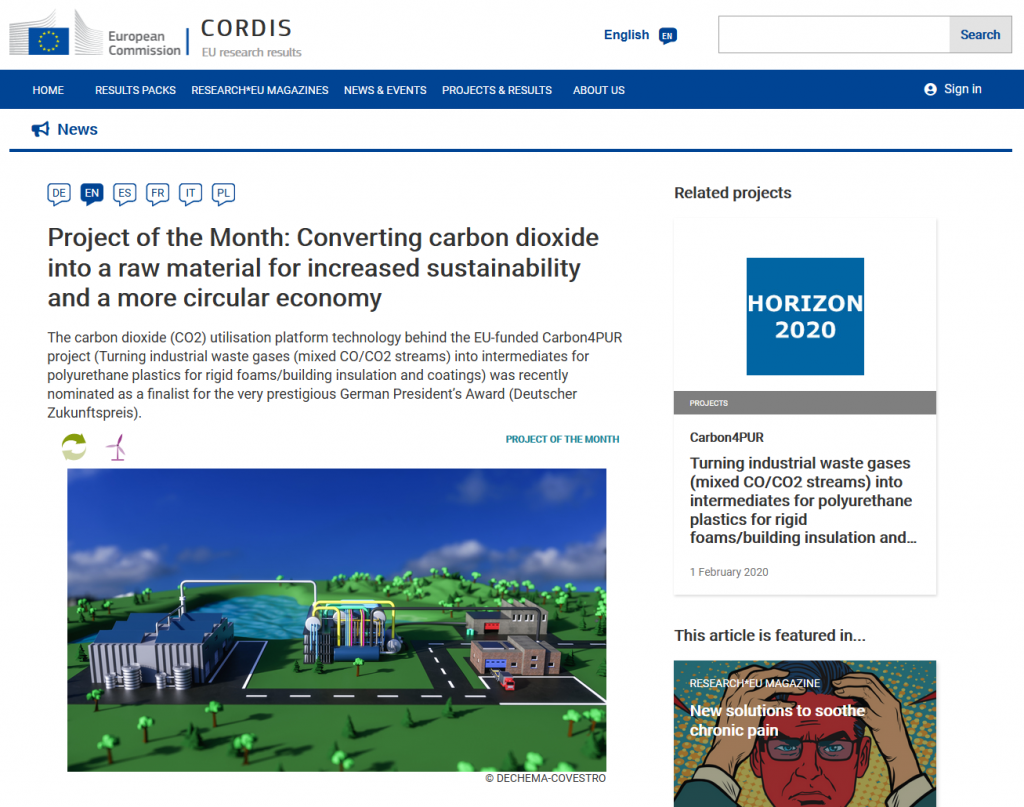Image resolution: width=1024 pixels, height=807 pixels.
Task: Click the '© DECHEMA-COVESTRO' image credit
Action: click(545, 778)
